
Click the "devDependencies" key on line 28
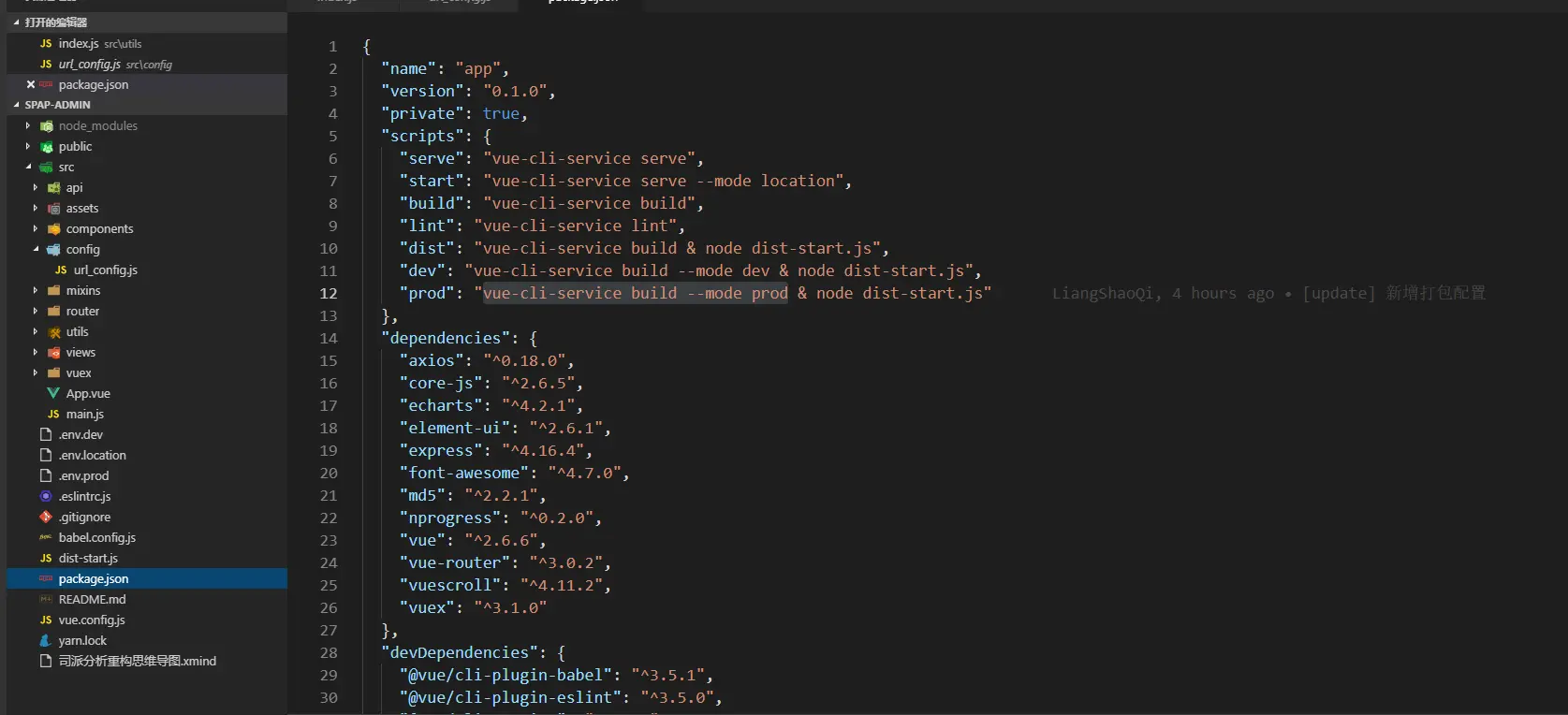(460, 652)
